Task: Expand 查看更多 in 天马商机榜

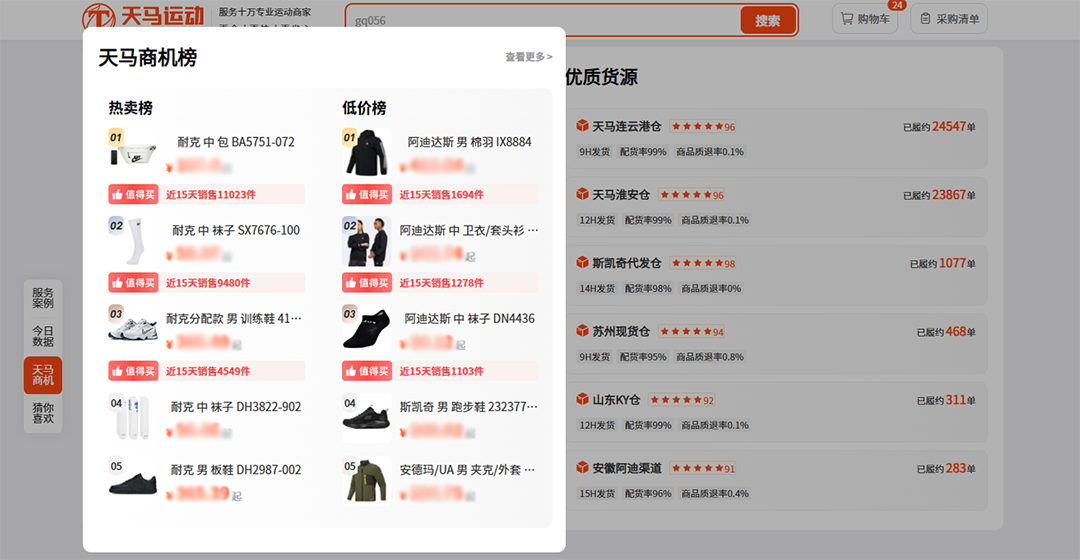Action: tap(528, 58)
